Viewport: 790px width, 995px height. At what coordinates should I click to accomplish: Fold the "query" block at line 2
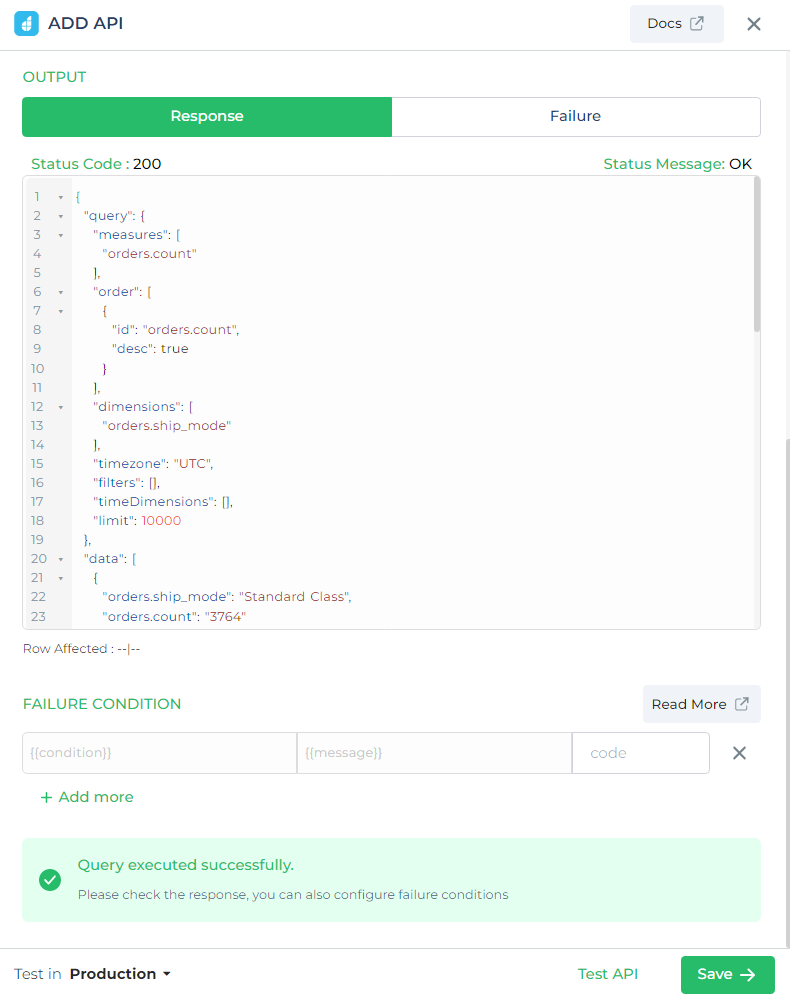click(60, 216)
